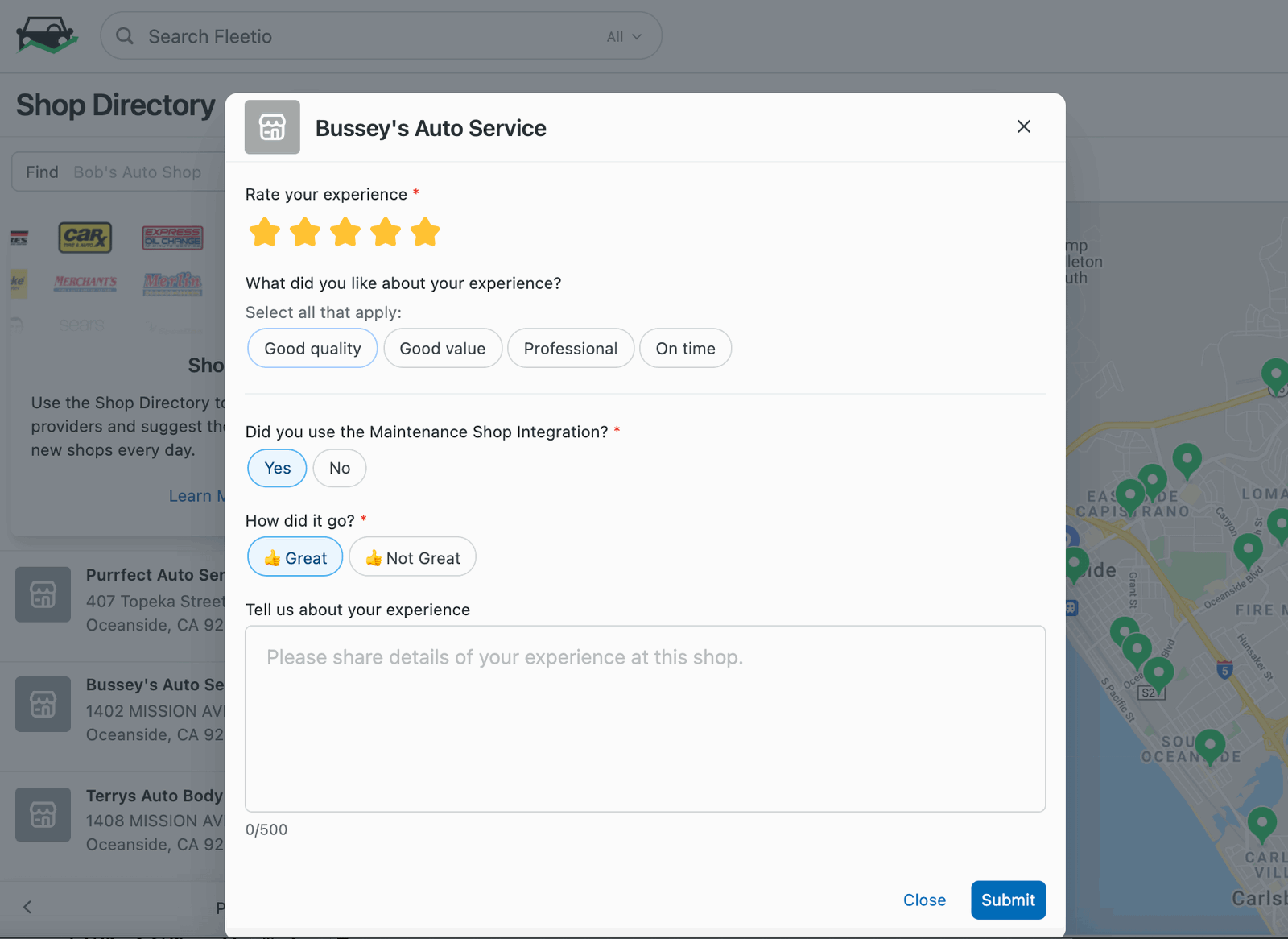Select Yes for Maintenance Shop Integration
Screen dimensions: 1288x939
coord(277,468)
